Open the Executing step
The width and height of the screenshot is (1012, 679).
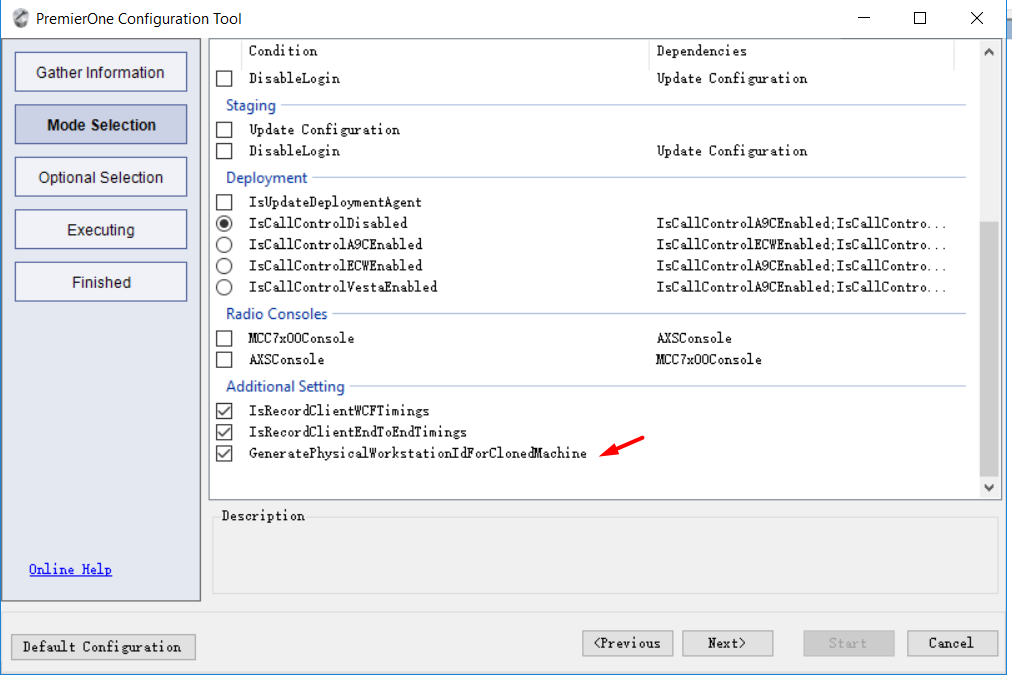(101, 229)
